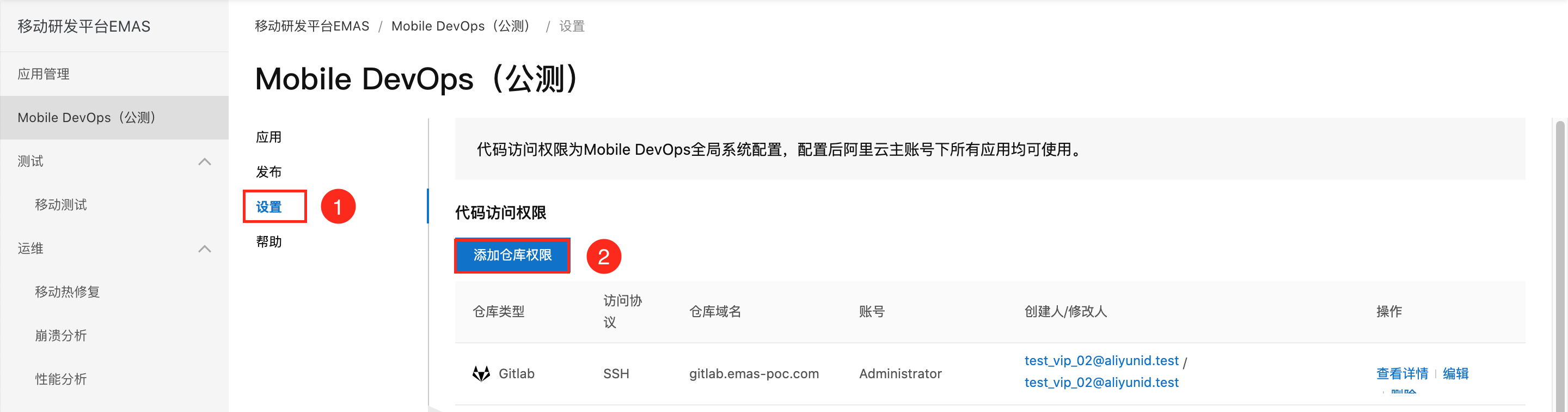
Task: Click the 仓库类型 column header
Action: coord(499,311)
